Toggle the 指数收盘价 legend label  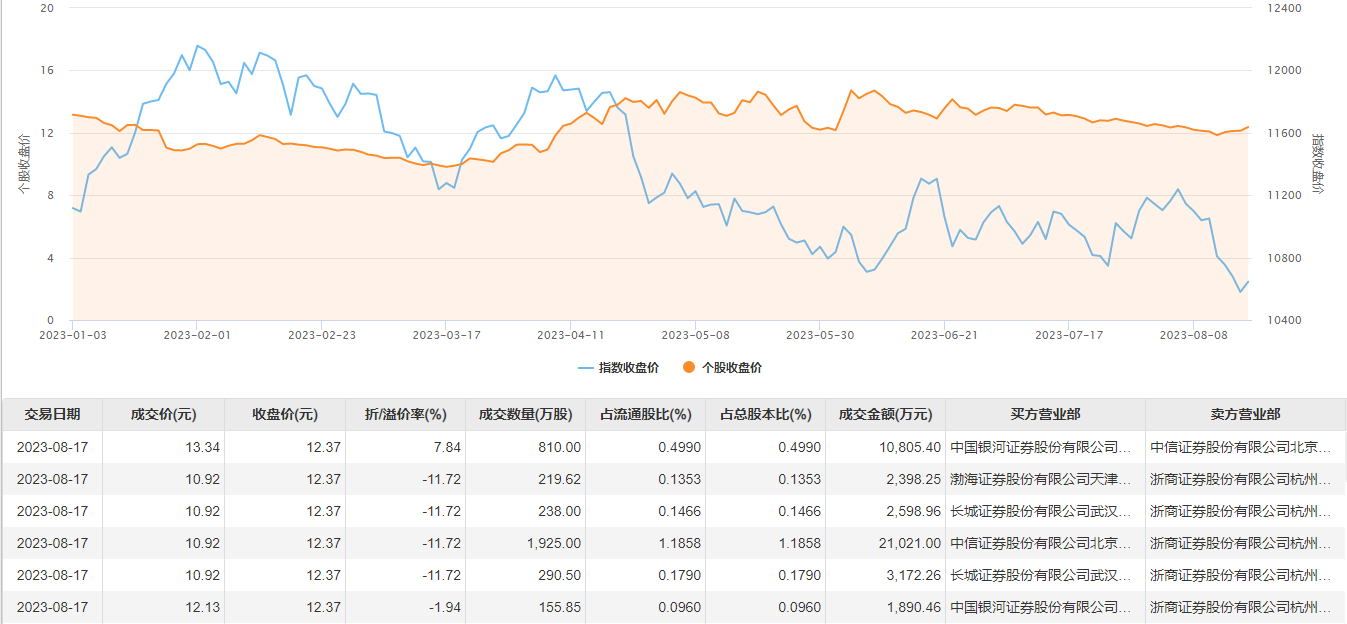click(628, 368)
